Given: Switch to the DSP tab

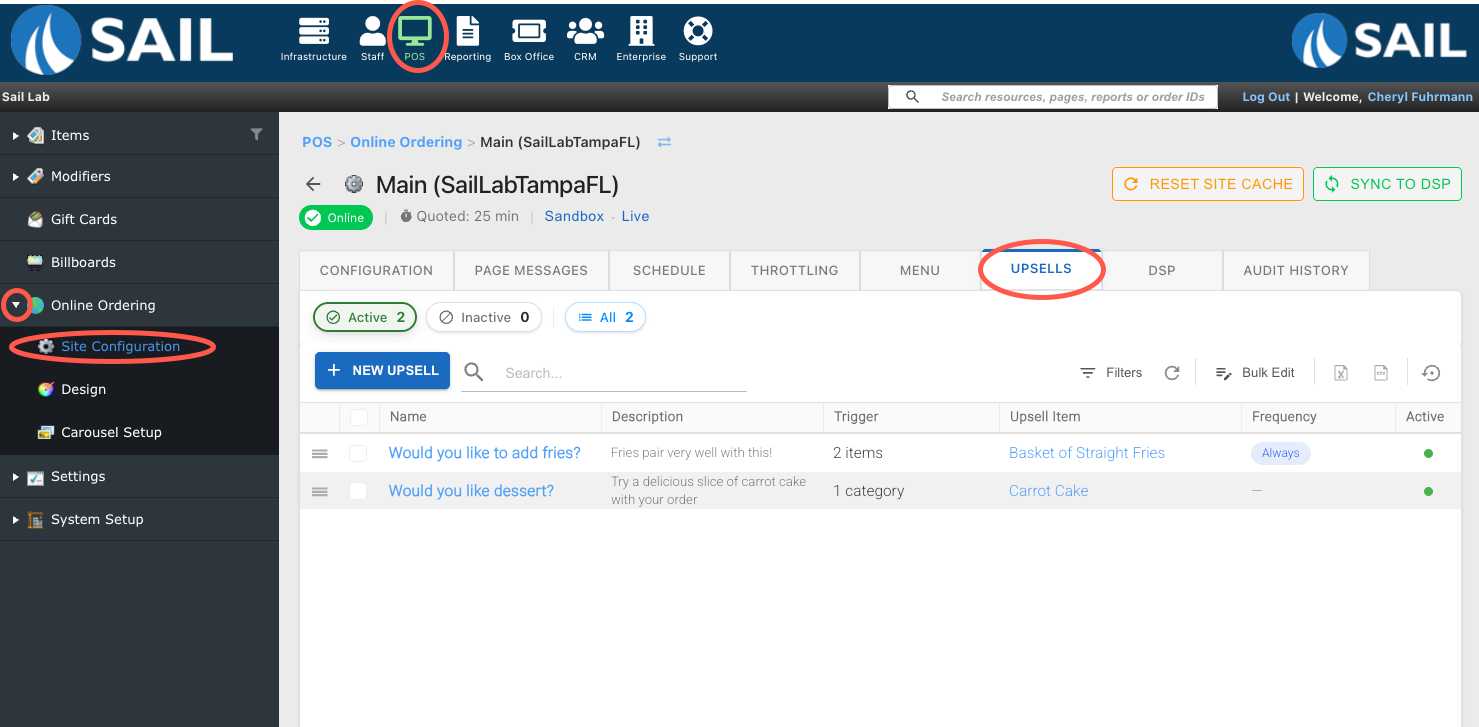Looking at the screenshot, I should [1162, 270].
